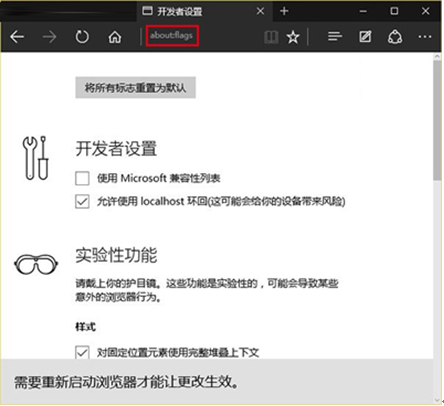Open a new tab with plus

pyautogui.click(x=284, y=11)
